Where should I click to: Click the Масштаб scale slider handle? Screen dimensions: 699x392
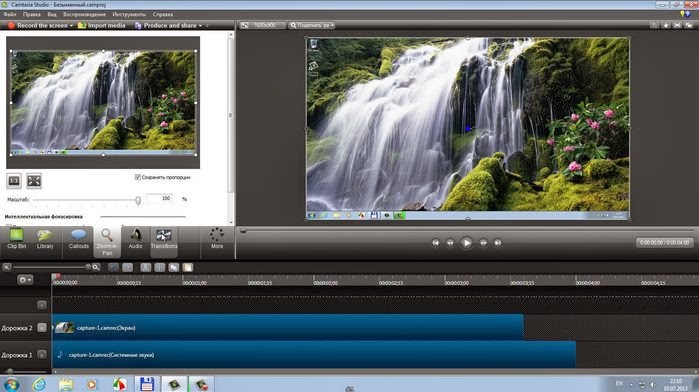click(138, 200)
